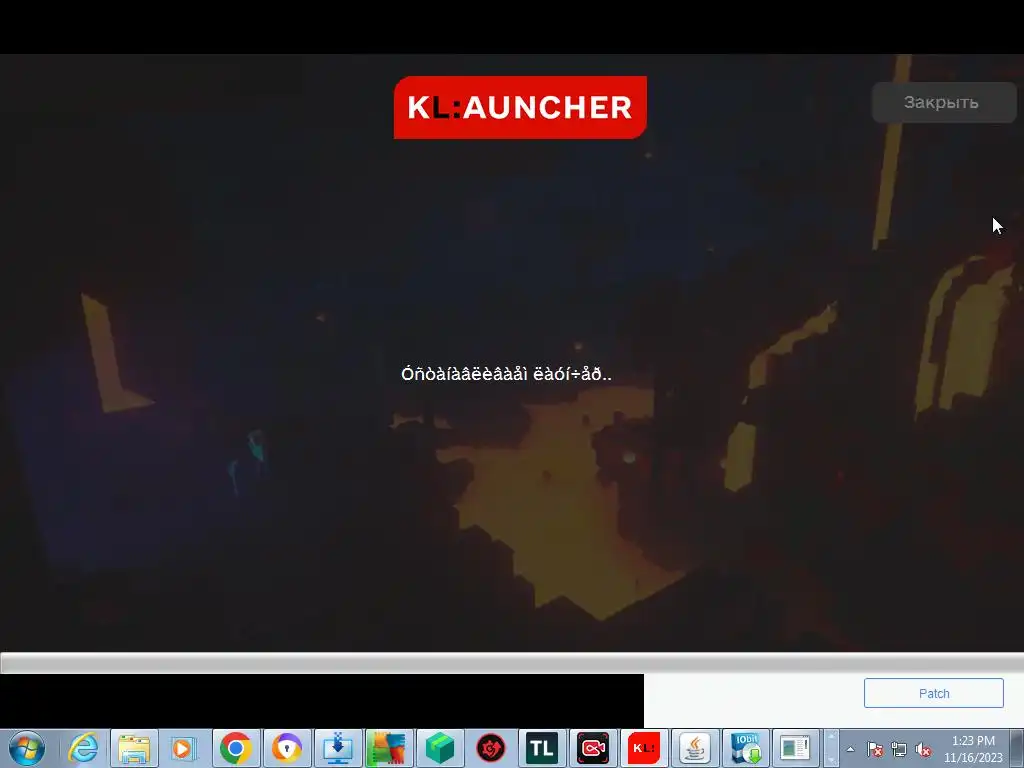This screenshot has width=1024, height=768.
Task: Click the Patch button
Action: [x=933, y=693]
